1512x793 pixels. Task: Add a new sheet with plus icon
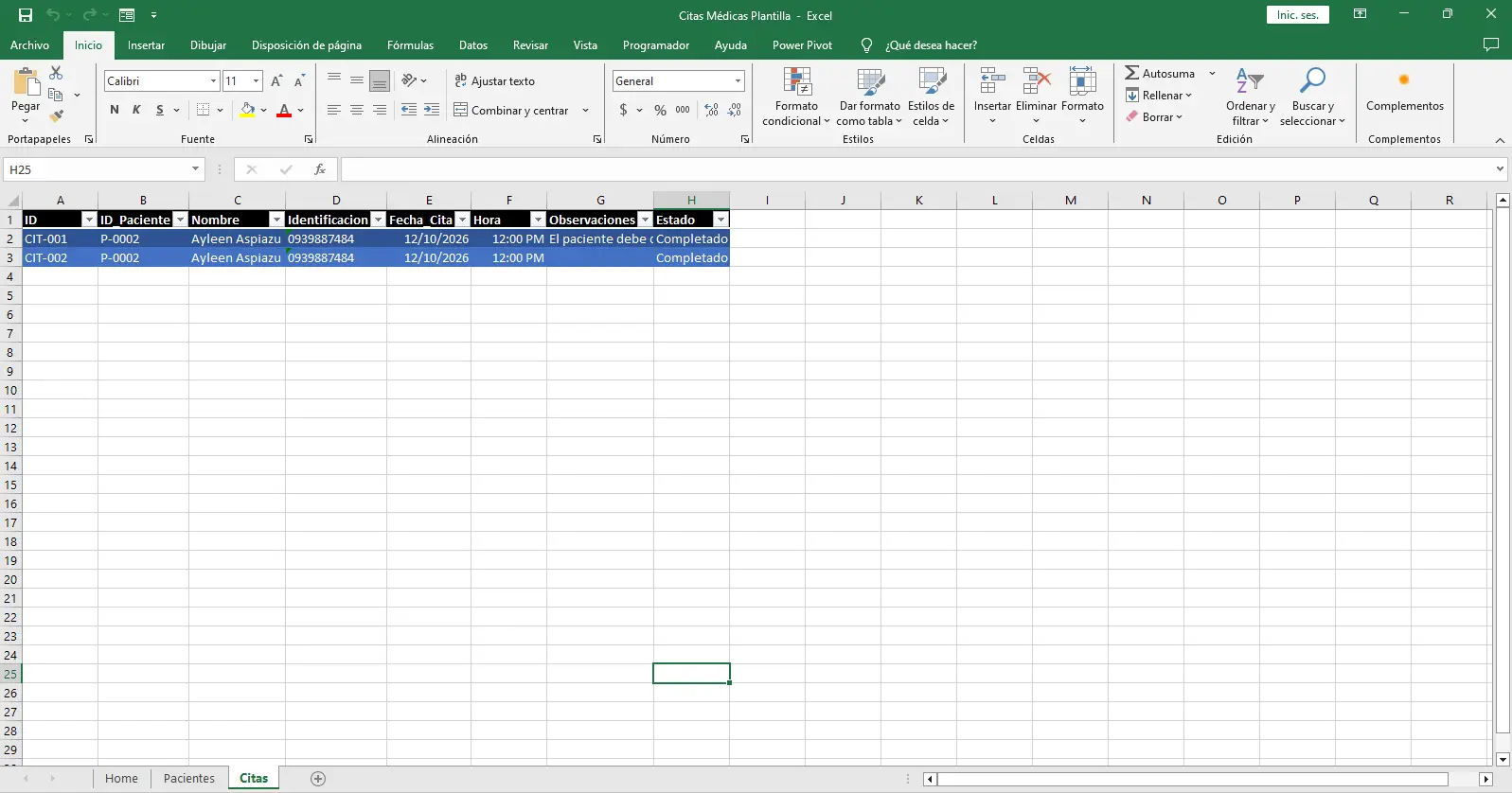[318, 779]
